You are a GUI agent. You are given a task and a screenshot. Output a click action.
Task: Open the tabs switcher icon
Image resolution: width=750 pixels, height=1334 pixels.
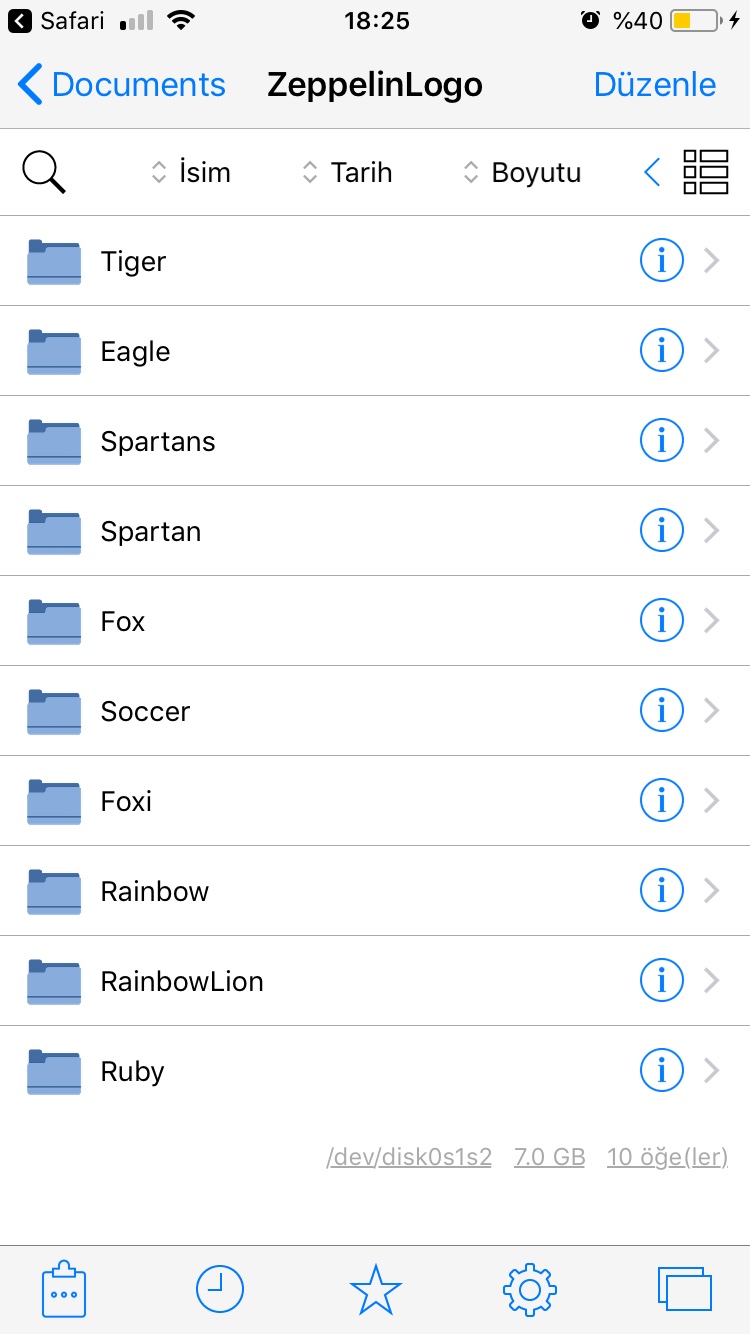tap(685, 1289)
